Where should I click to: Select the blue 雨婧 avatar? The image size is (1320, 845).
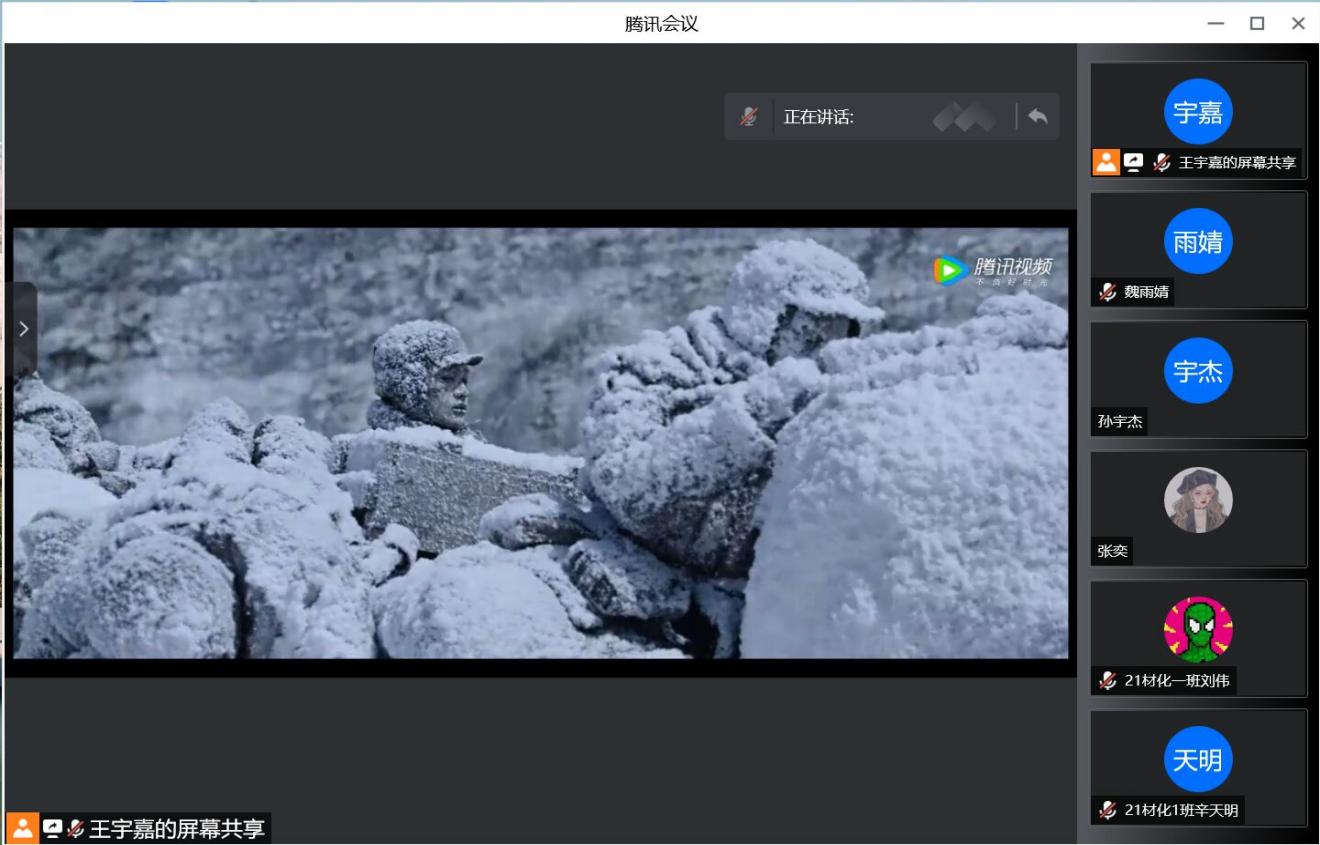pos(1198,241)
